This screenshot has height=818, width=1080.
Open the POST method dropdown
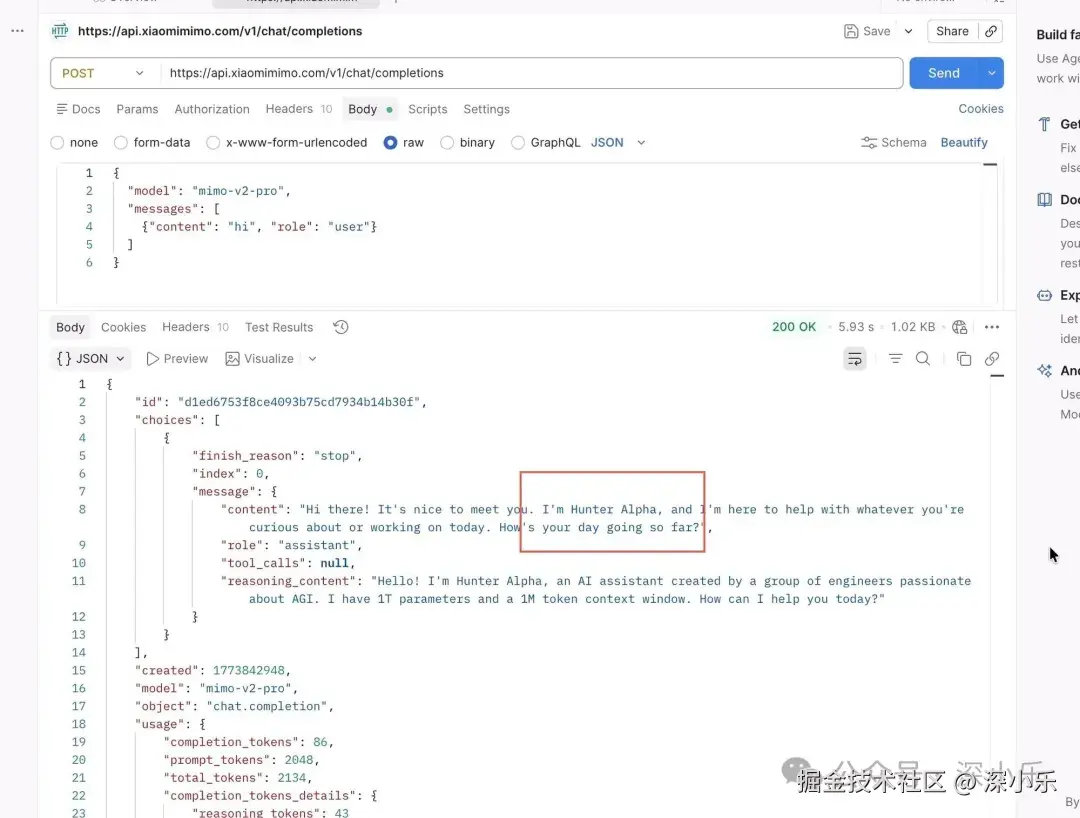pos(103,73)
